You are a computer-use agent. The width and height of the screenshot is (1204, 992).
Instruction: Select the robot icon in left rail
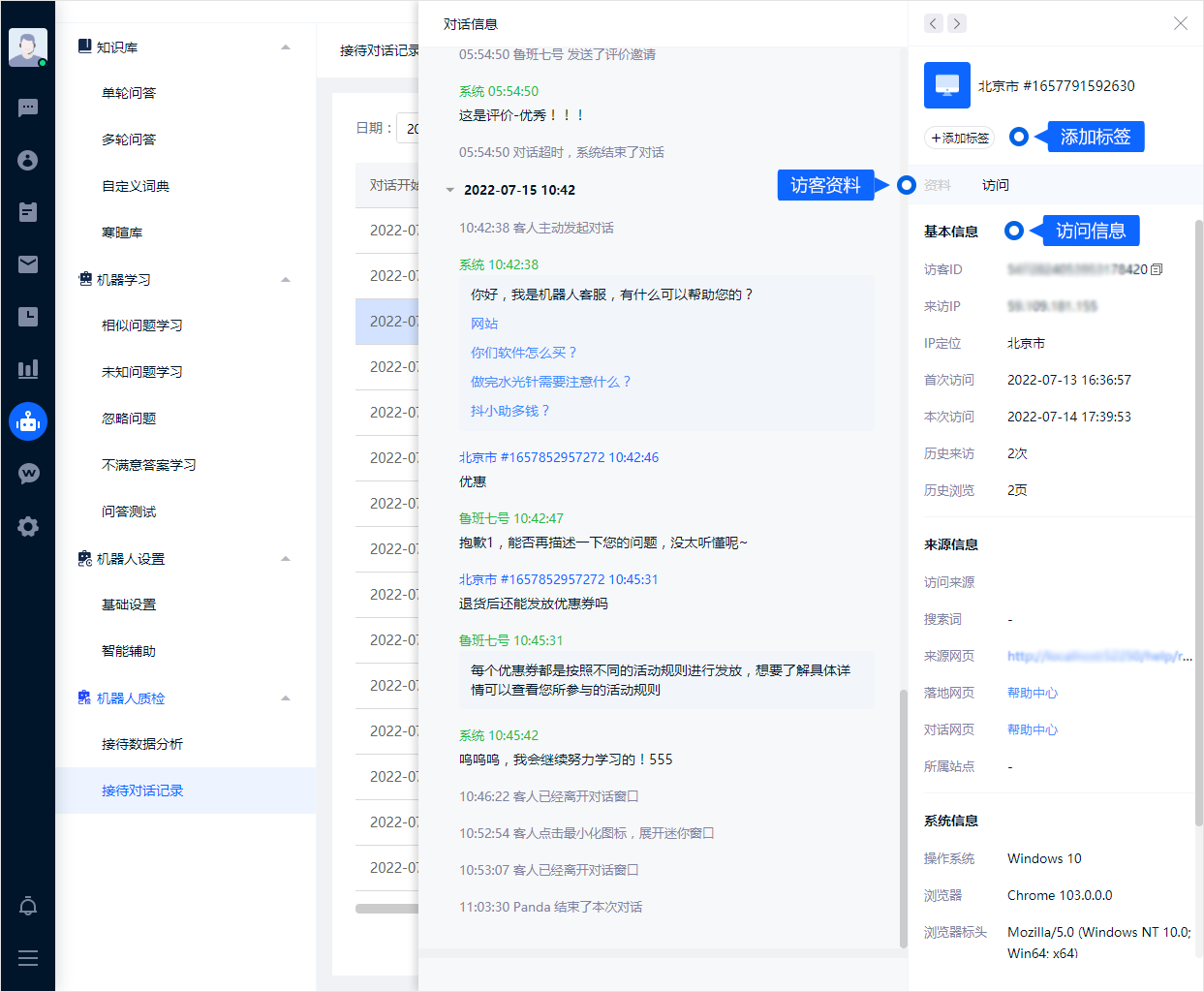pos(28,421)
